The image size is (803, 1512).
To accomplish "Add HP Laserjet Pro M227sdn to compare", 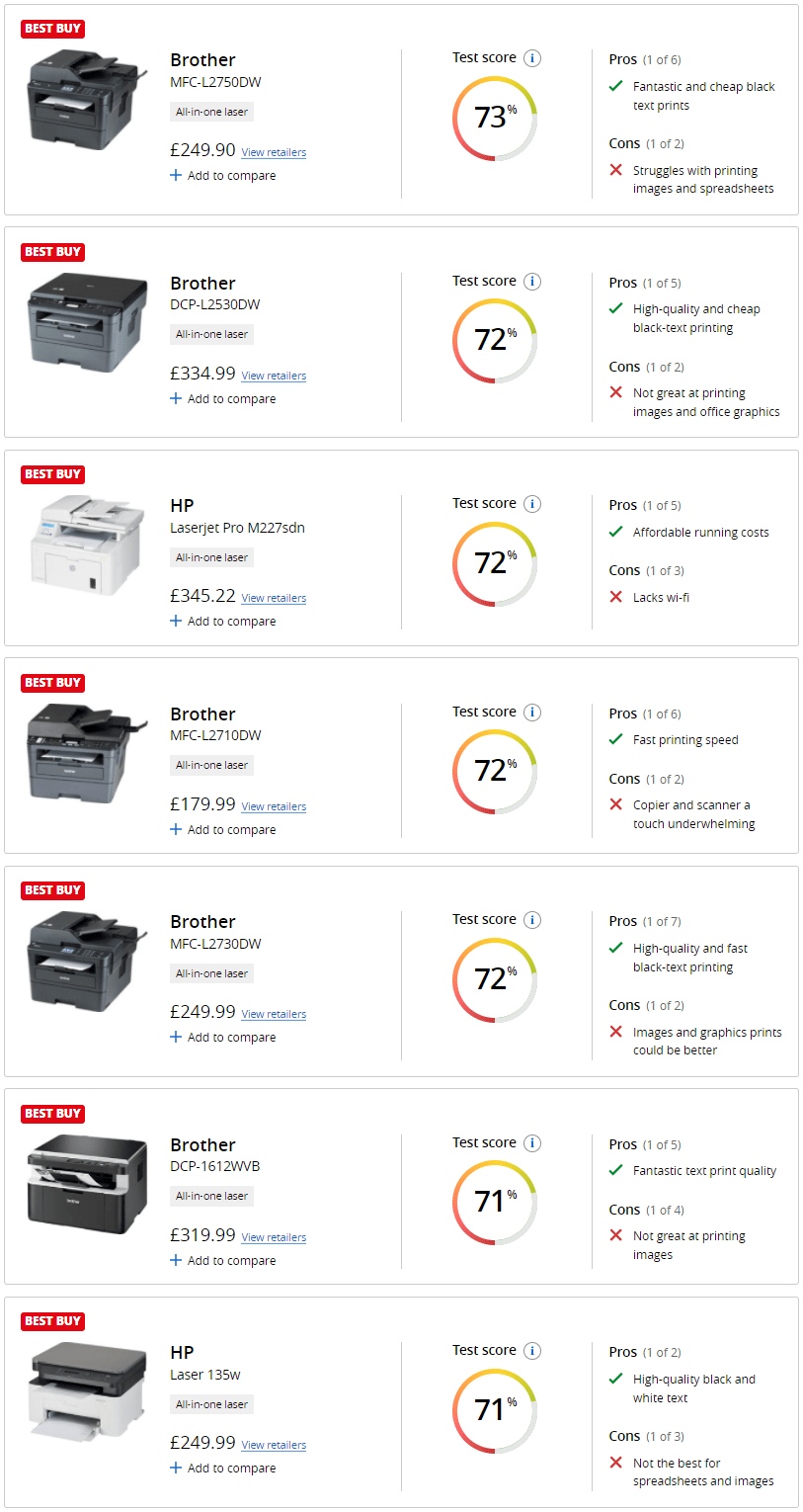I will 223,622.
